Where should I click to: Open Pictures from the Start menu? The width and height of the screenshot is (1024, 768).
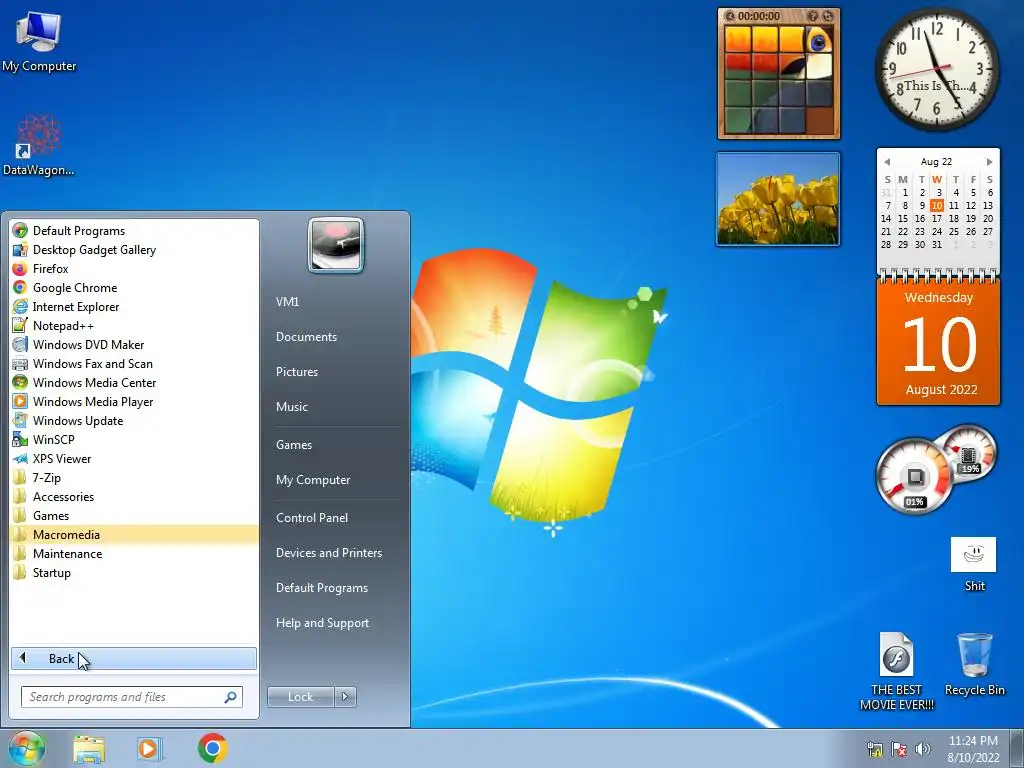[296, 372]
